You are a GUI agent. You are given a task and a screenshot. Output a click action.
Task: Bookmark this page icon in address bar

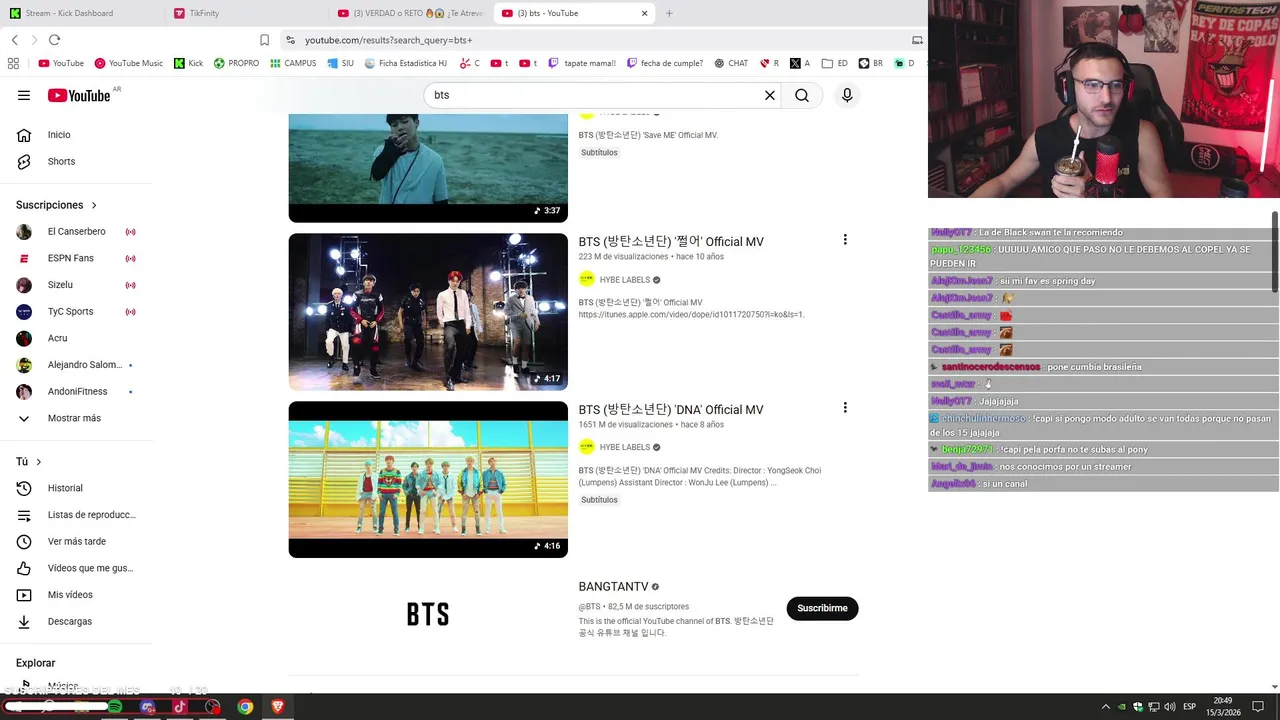tap(264, 40)
